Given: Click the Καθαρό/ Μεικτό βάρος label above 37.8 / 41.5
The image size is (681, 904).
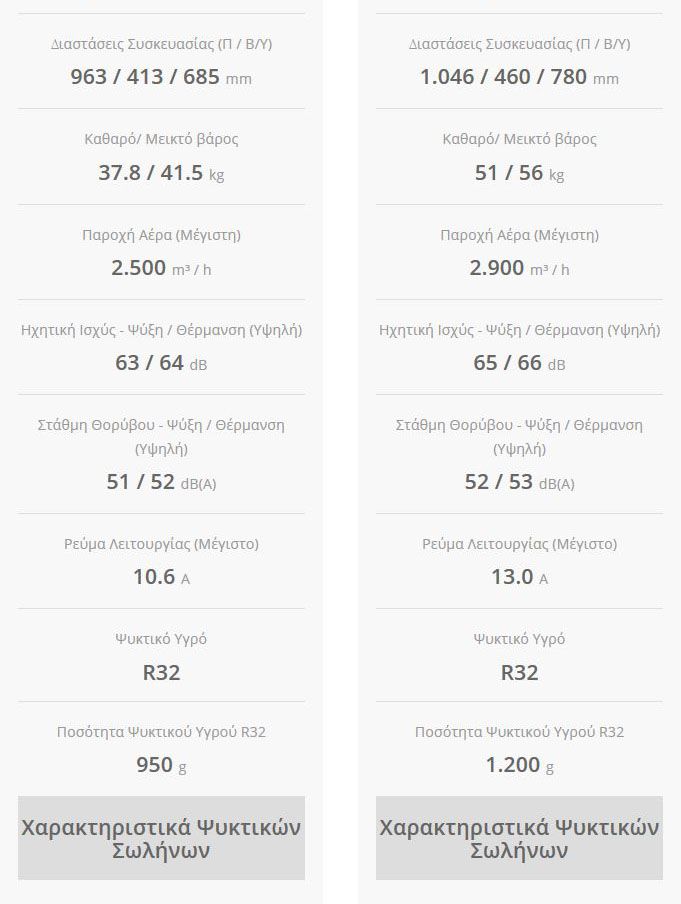Looking at the screenshot, I should click(x=161, y=139).
